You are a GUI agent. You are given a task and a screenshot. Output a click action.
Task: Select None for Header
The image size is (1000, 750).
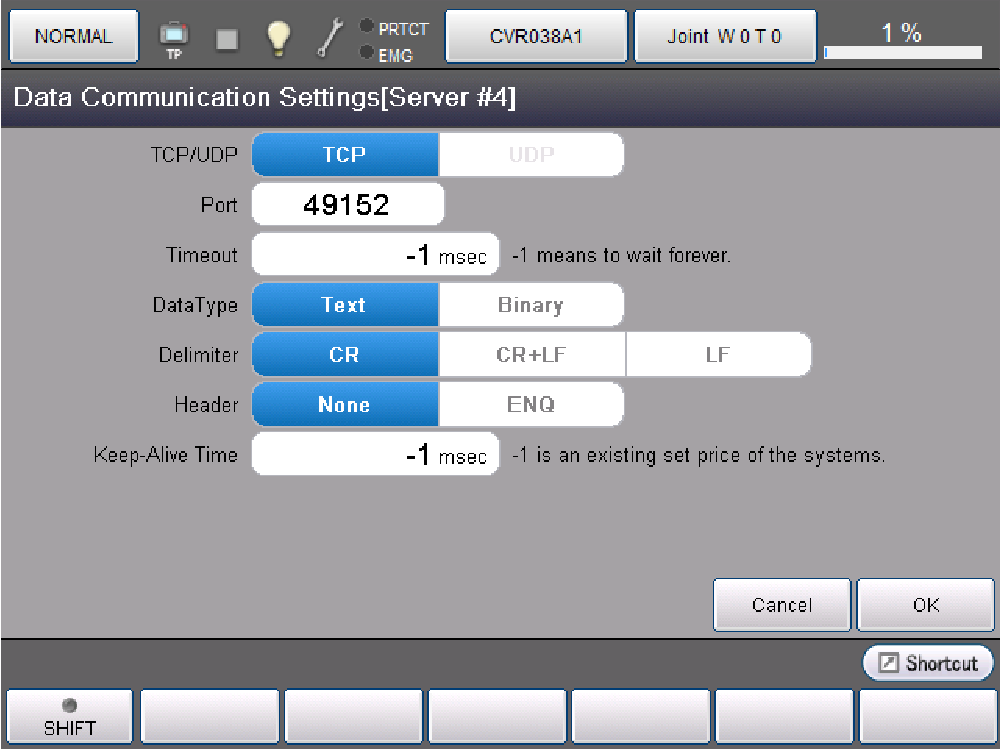click(x=344, y=405)
